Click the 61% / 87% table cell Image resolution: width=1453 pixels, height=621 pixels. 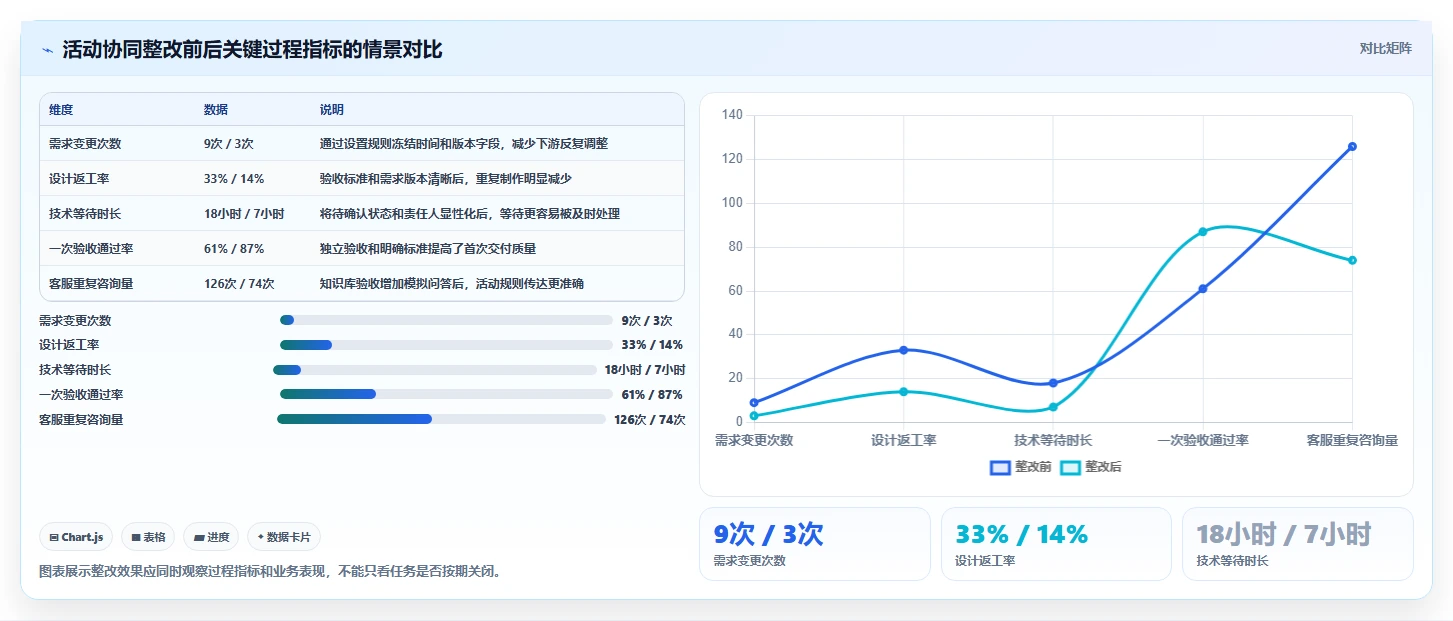pyautogui.click(x=234, y=249)
